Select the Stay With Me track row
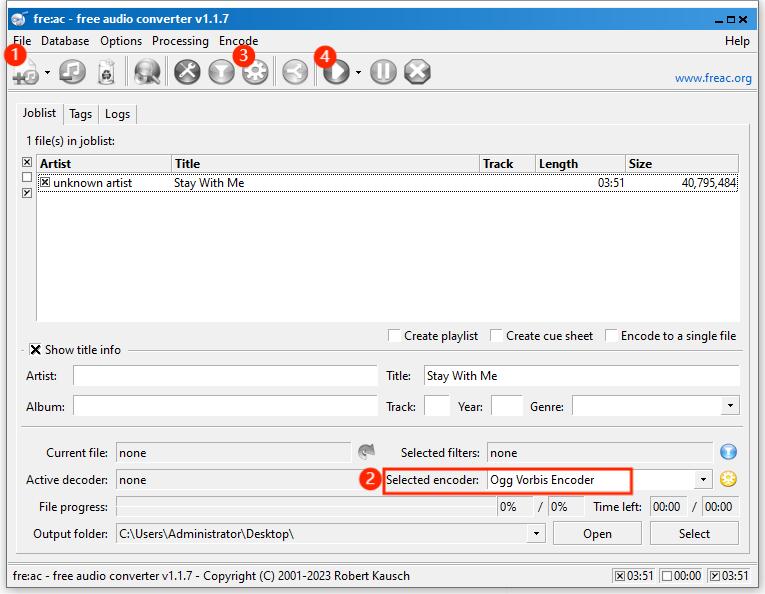 [x=387, y=183]
